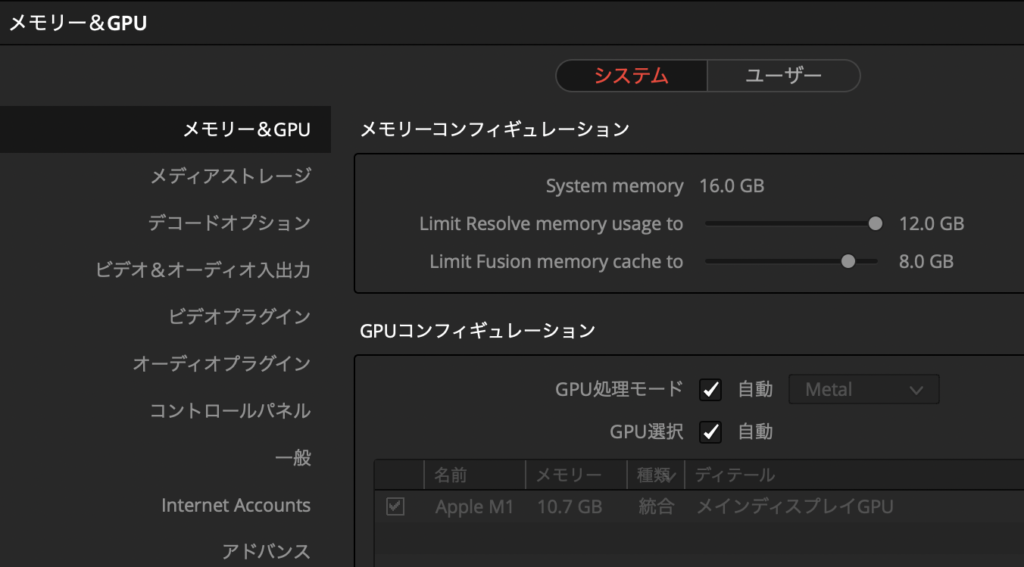Open the コントロールパネル settings
Screen dimensions: 1024x567
click(231, 411)
